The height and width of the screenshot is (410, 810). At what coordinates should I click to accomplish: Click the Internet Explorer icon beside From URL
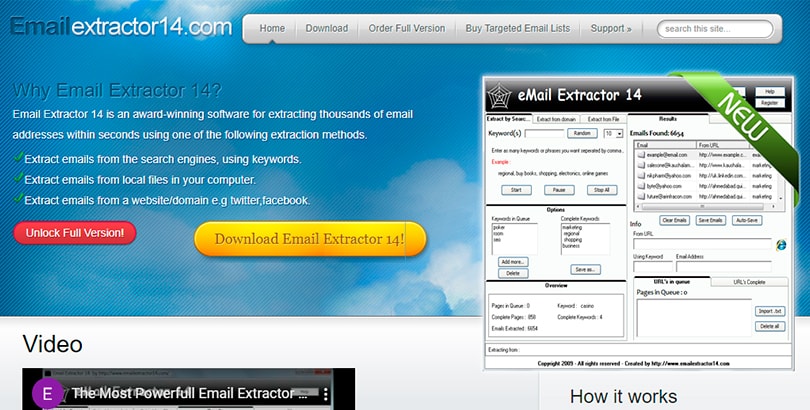781,245
